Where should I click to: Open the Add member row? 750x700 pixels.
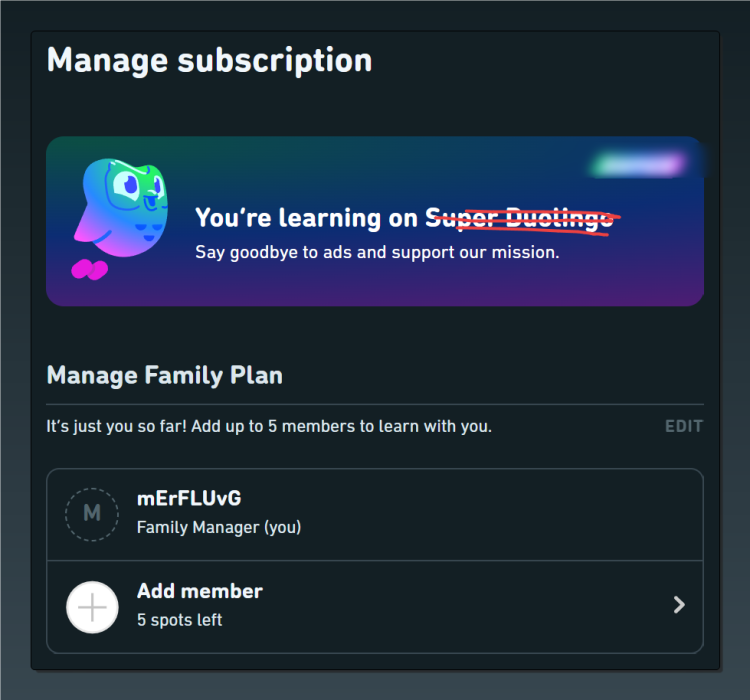375,607
